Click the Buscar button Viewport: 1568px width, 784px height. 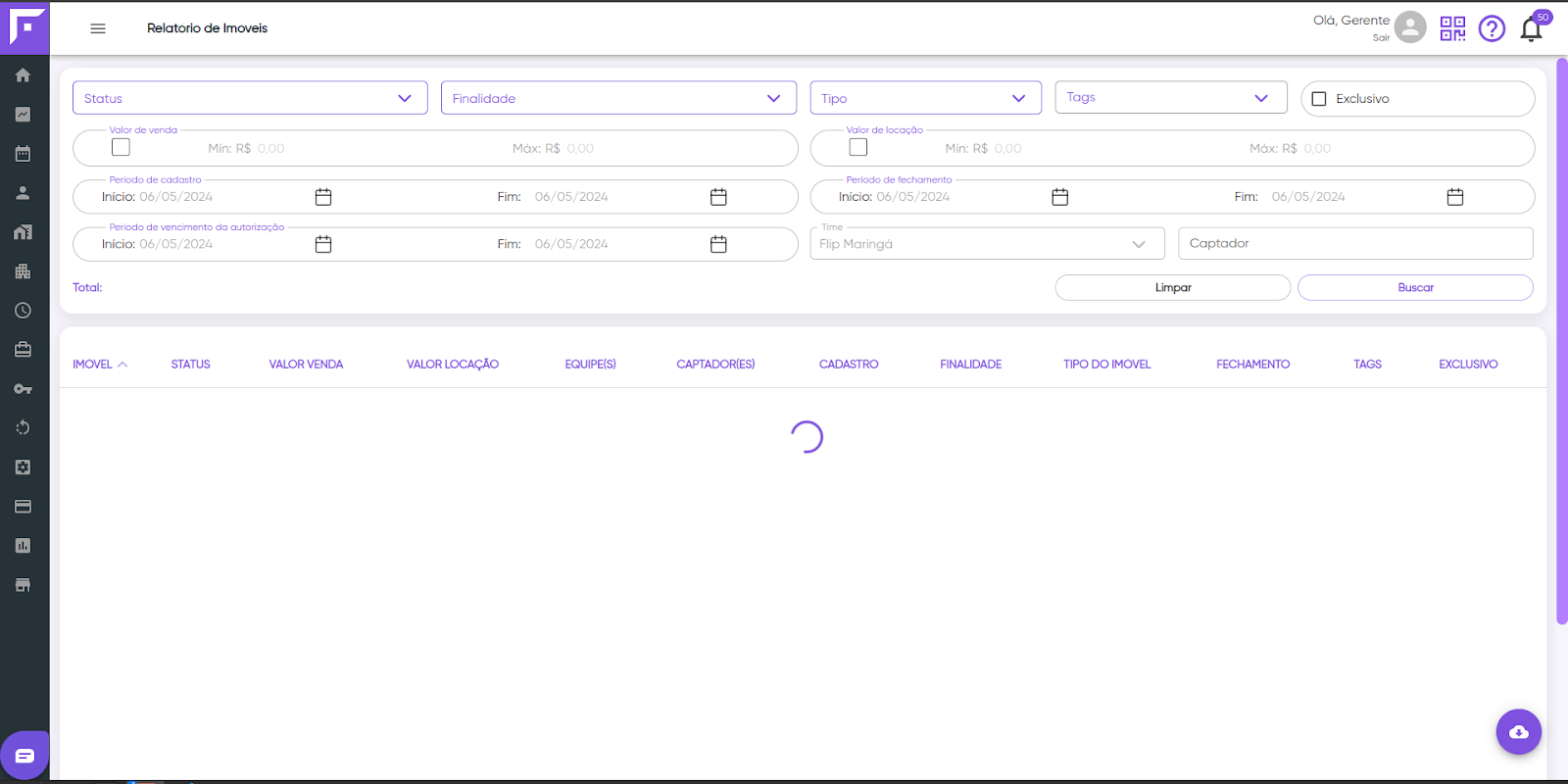click(1415, 287)
